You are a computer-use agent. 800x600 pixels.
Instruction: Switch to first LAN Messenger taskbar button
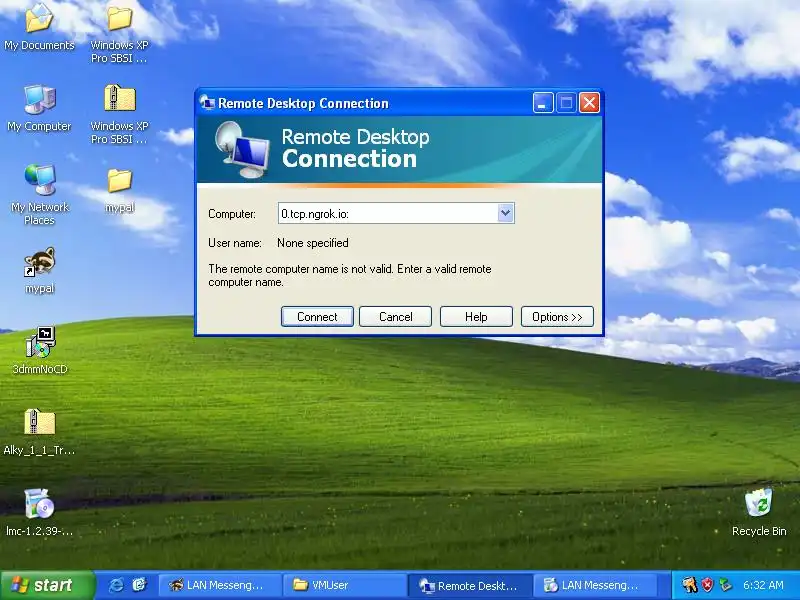[219, 585]
